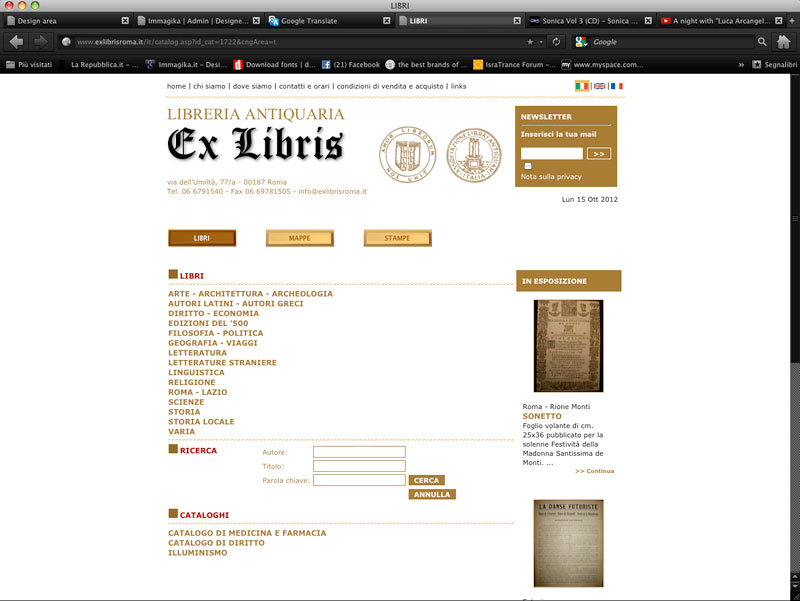Open the Immagika.it bookmark
Viewport: 800px width, 601px height.
[x=186, y=65]
